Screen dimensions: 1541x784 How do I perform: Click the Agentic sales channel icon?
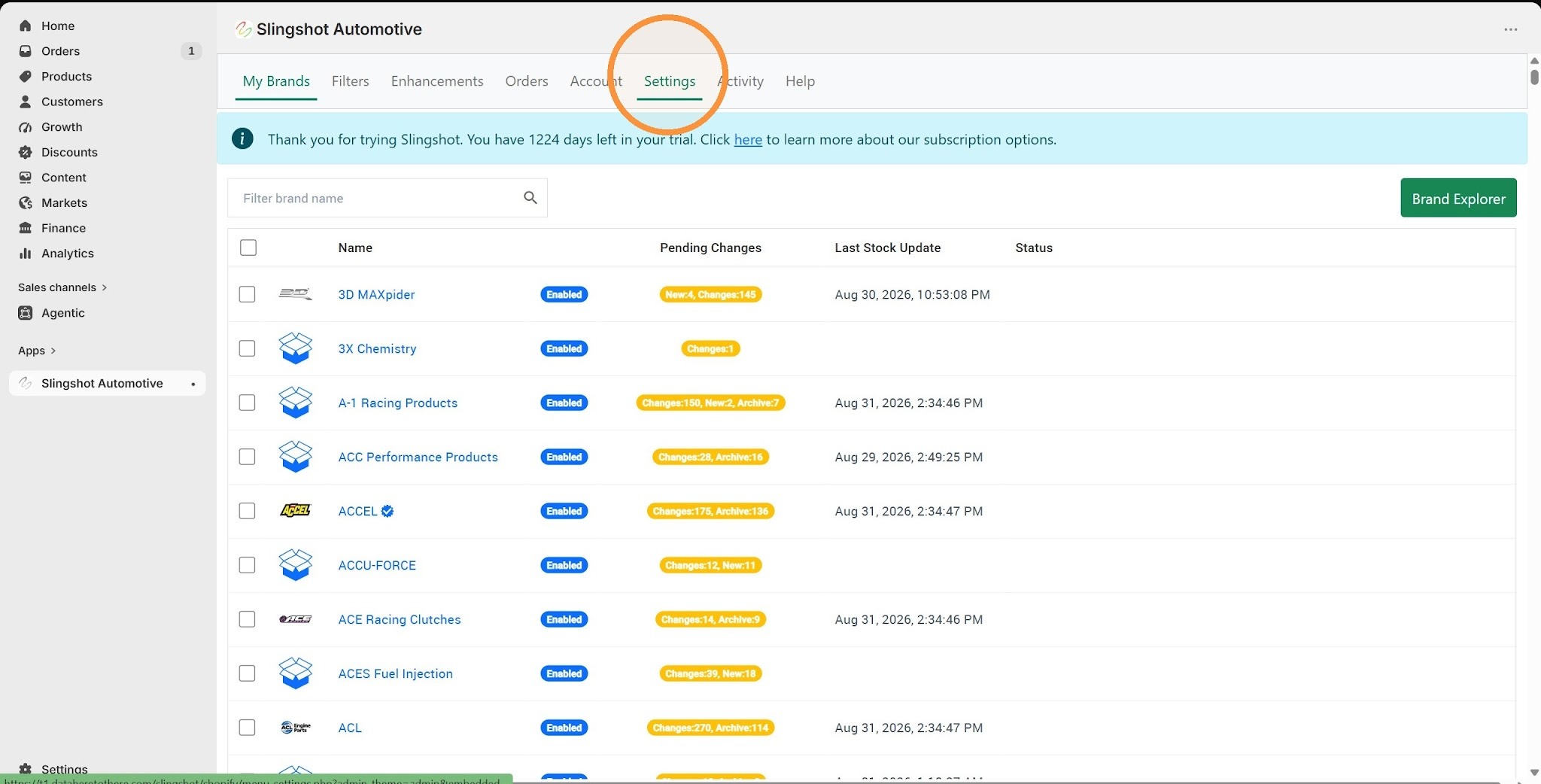point(26,313)
